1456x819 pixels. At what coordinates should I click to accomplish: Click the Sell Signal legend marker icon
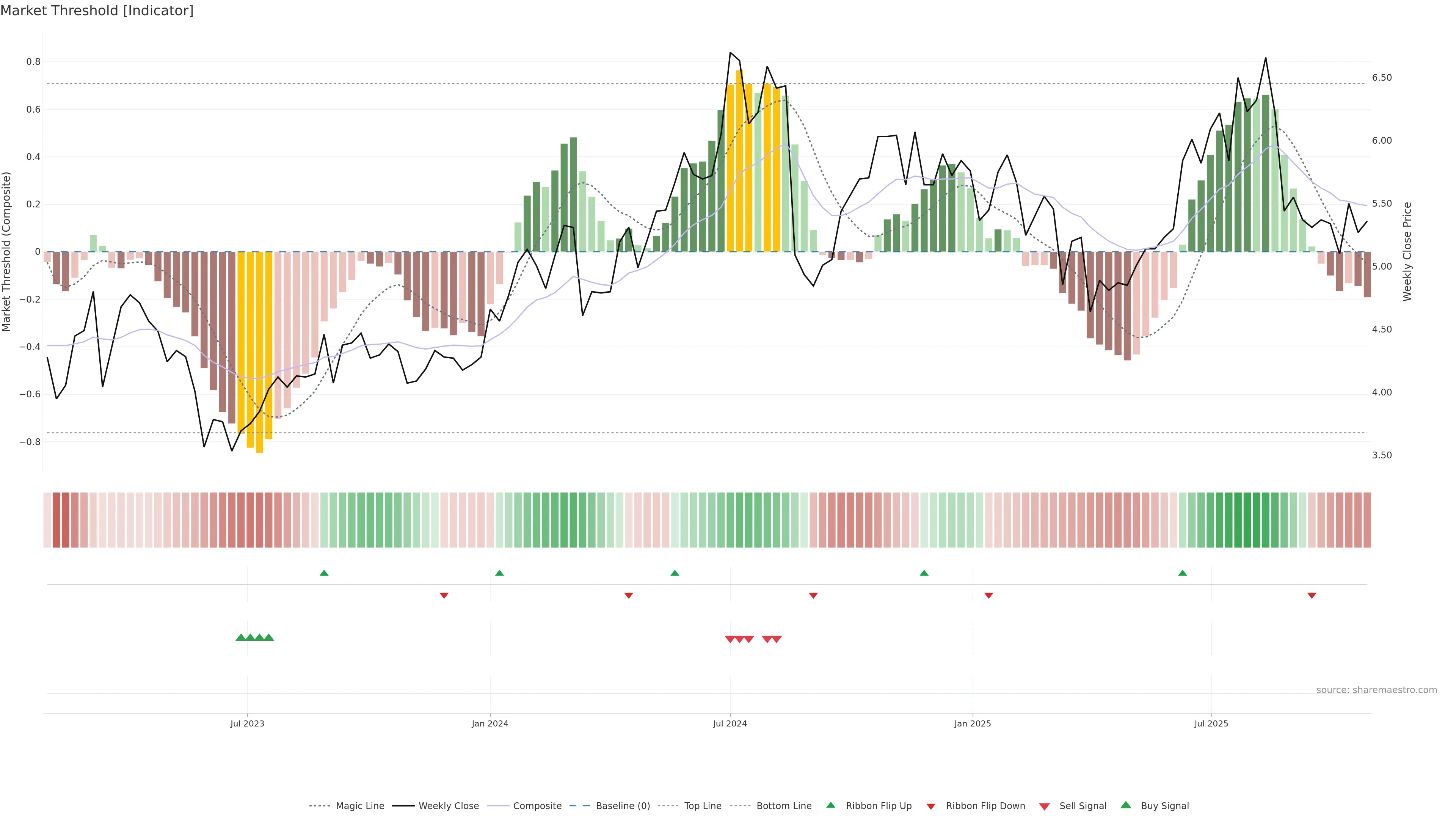point(1045,806)
